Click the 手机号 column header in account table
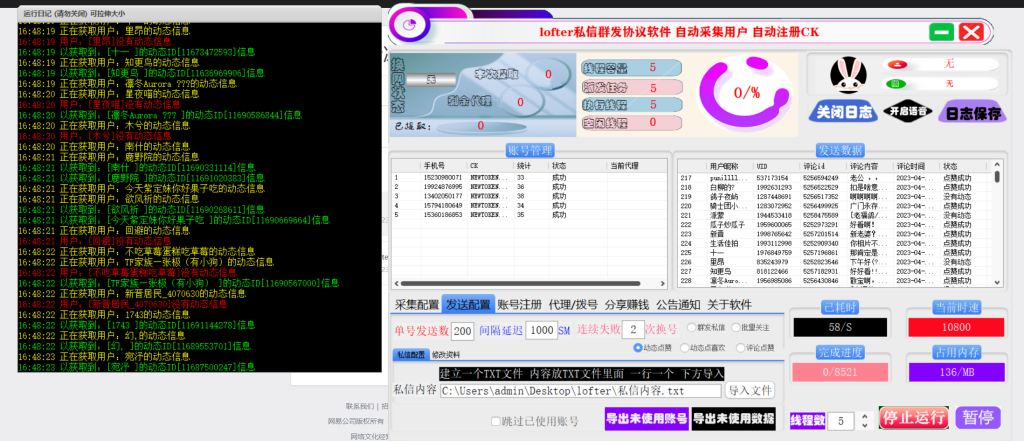This screenshot has height=441, width=1024. tap(434, 166)
